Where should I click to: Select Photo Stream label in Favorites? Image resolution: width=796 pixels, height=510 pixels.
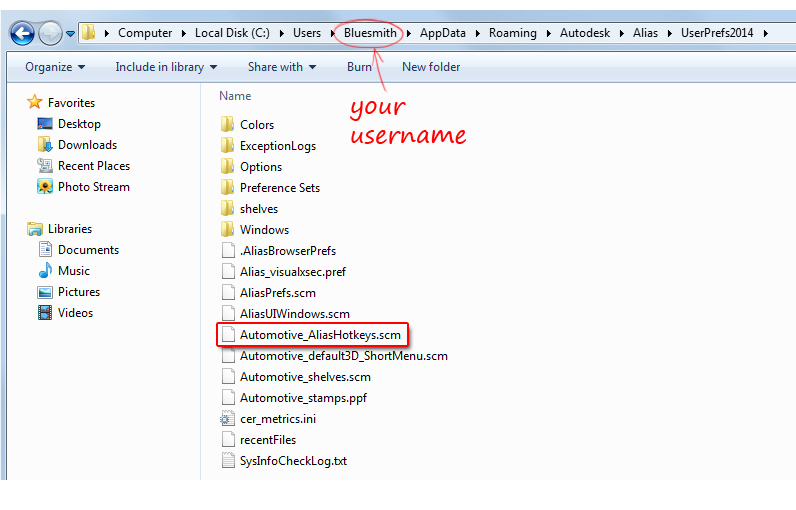[93, 187]
